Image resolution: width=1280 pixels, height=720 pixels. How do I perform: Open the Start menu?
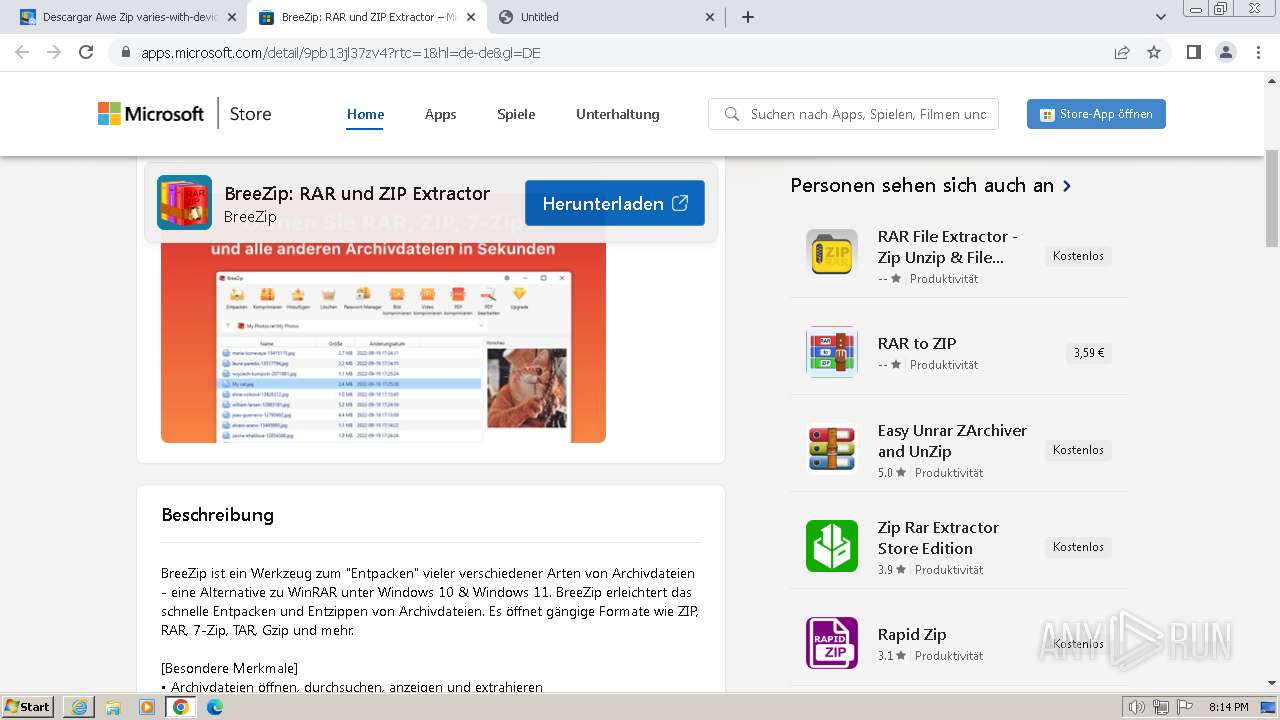[x=28, y=706]
